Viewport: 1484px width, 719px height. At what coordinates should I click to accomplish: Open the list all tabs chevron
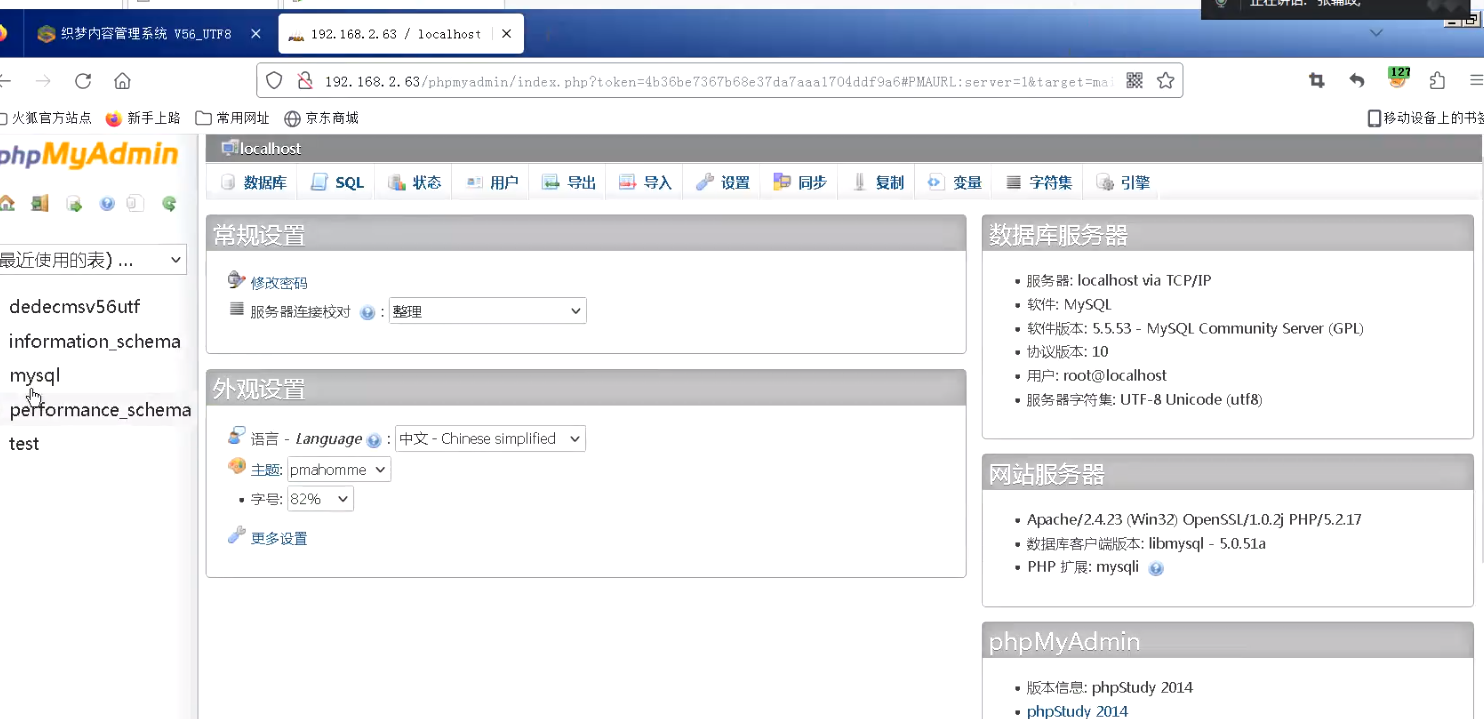[x=1376, y=34]
